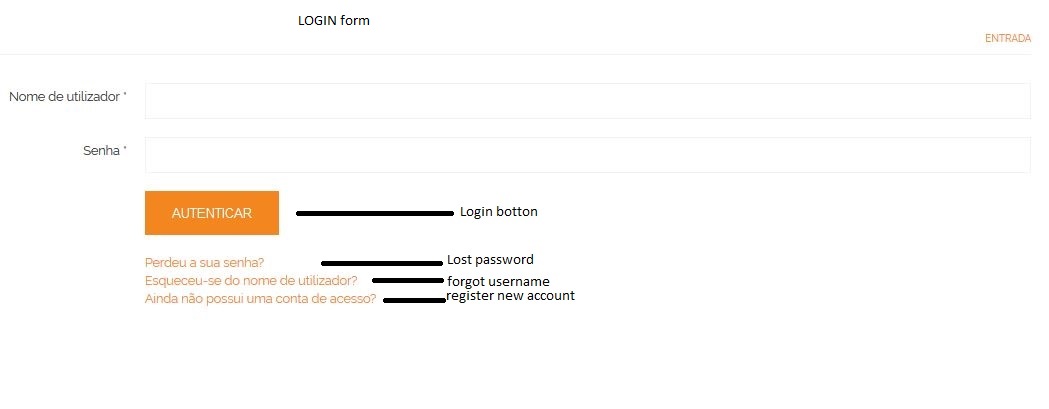Click black line pointing to 'forgot username'
The width and height of the screenshot is (1049, 409).
408,280
